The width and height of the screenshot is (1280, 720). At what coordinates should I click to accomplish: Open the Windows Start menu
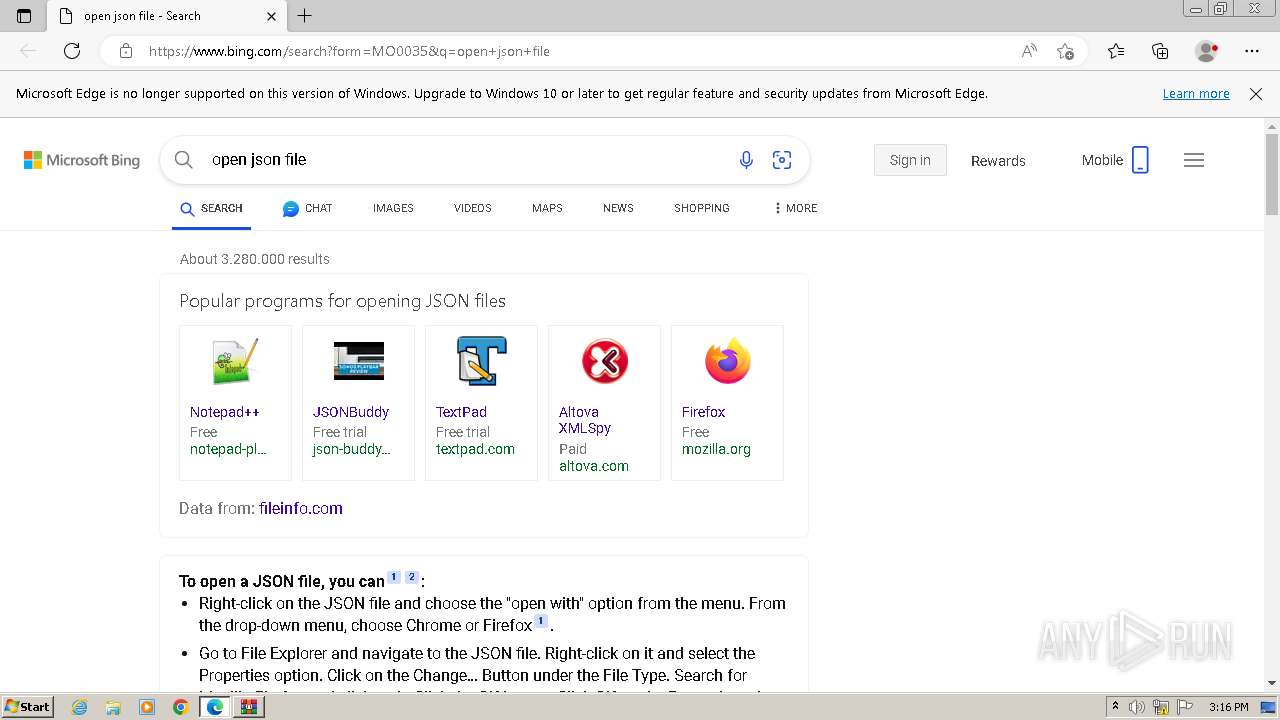27,707
